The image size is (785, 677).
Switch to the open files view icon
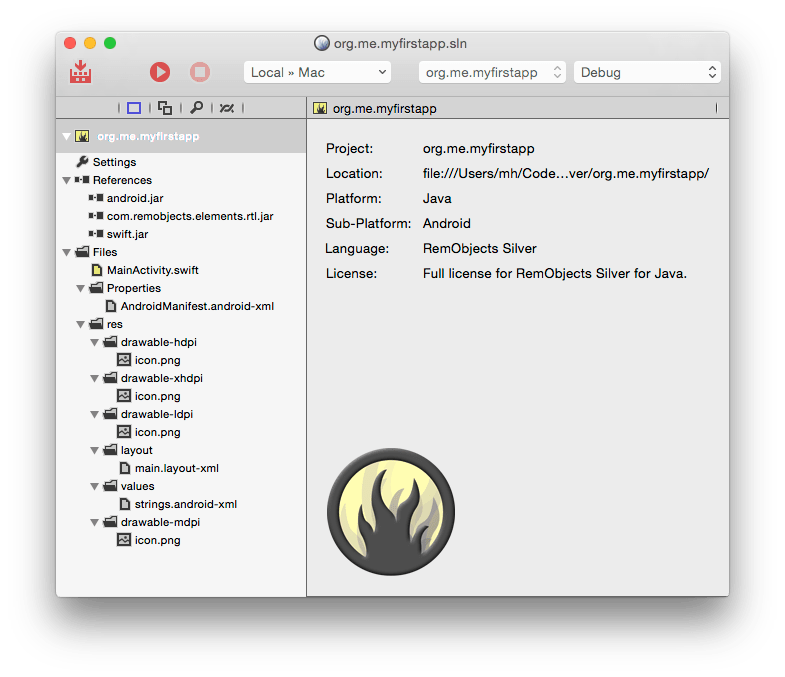165,108
